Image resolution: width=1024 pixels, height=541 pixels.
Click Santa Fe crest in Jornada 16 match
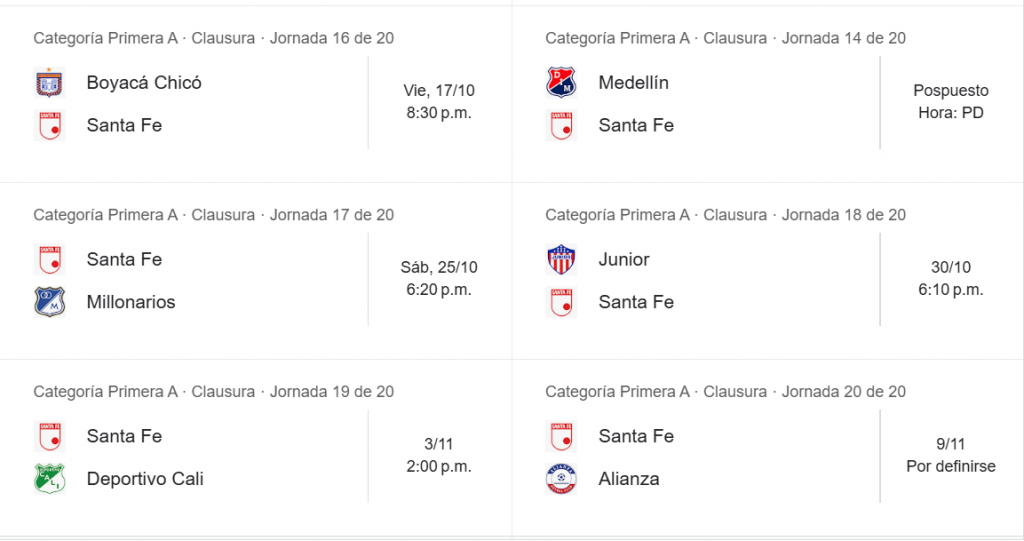(x=49, y=126)
